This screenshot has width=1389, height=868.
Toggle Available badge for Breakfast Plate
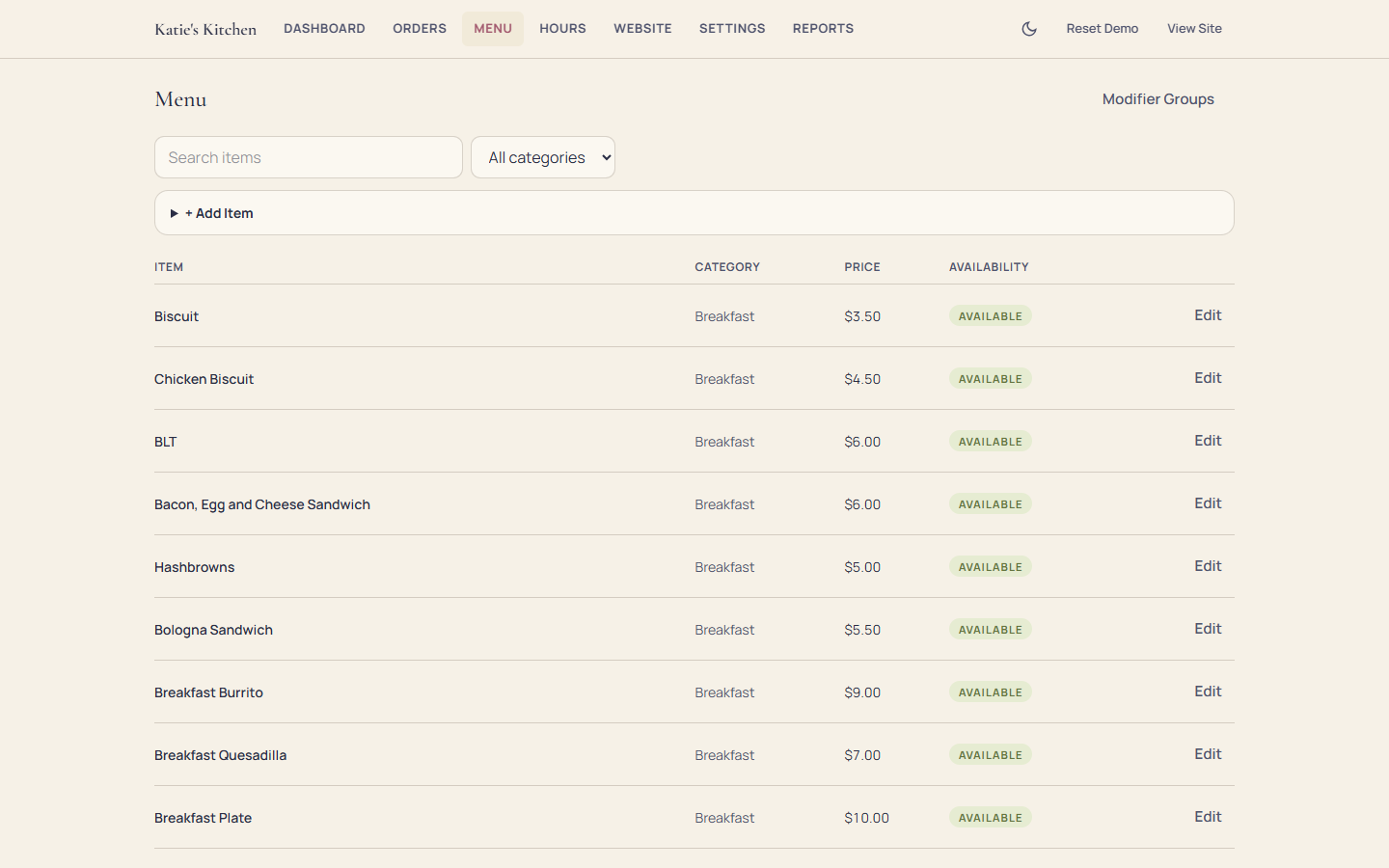coord(991,818)
